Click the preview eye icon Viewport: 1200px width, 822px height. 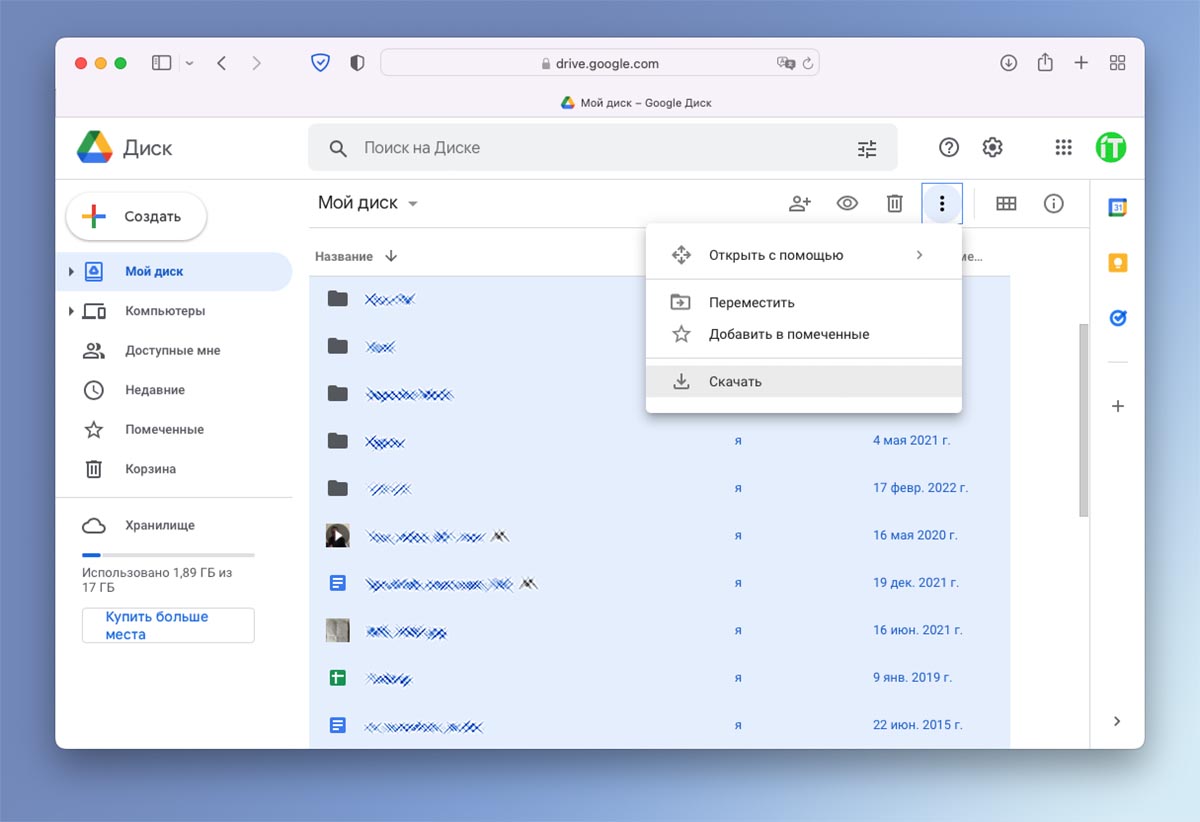click(x=847, y=204)
